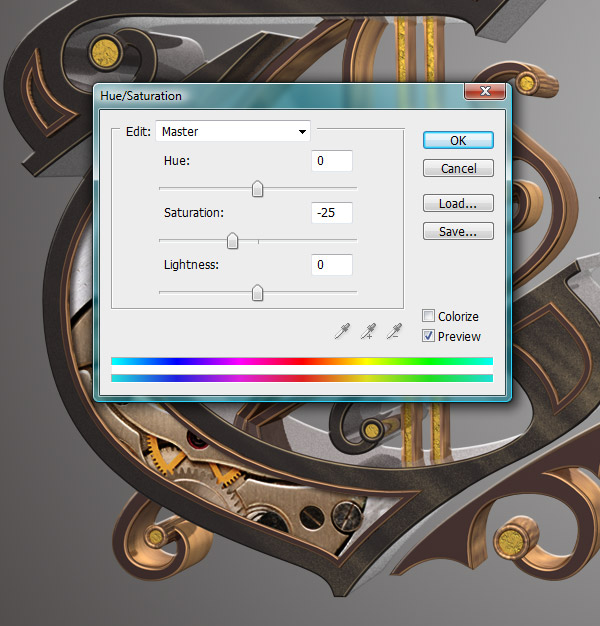Click the Saturation: label
The width and height of the screenshot is (600, 626).
point(194,213)
